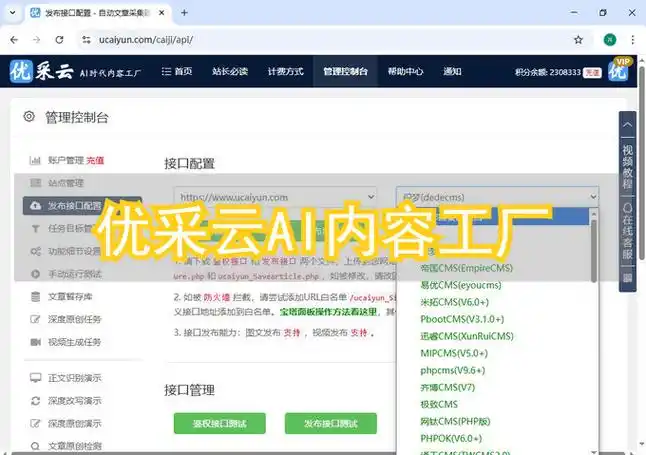Screen dimensions: 646x455
Task: Click the 优采云 logo
Action: click(41, 71)
